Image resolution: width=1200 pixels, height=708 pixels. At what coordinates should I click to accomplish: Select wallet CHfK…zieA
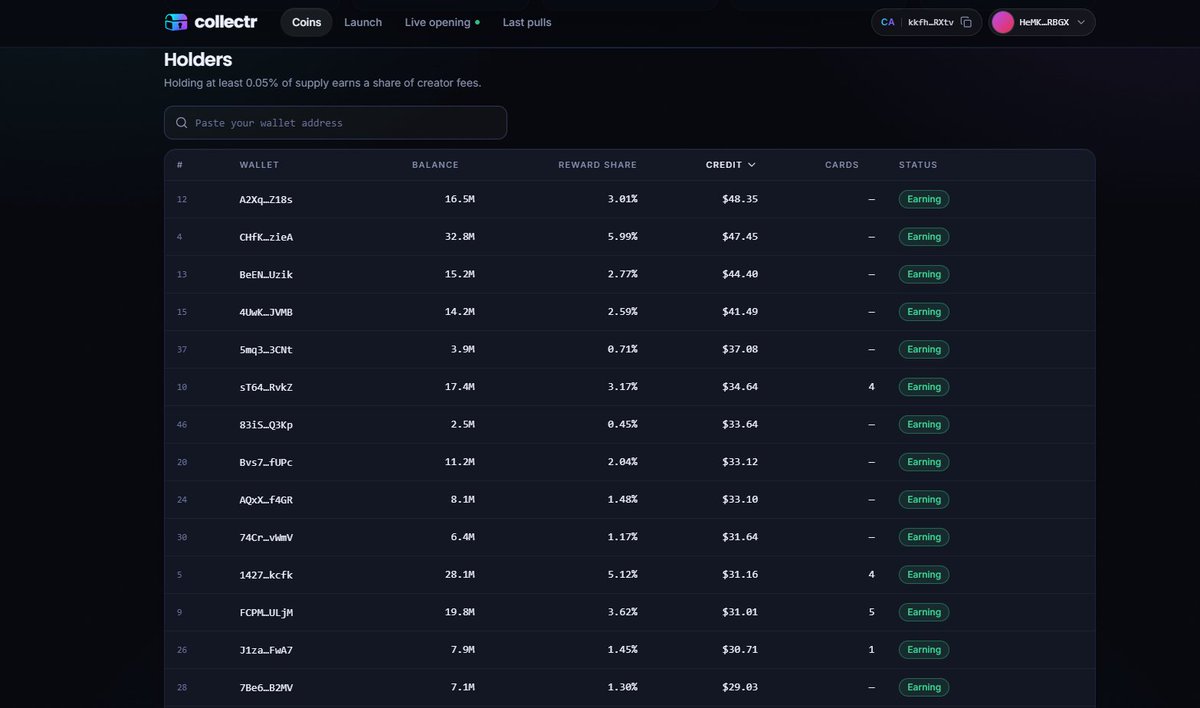click(266, 237)
